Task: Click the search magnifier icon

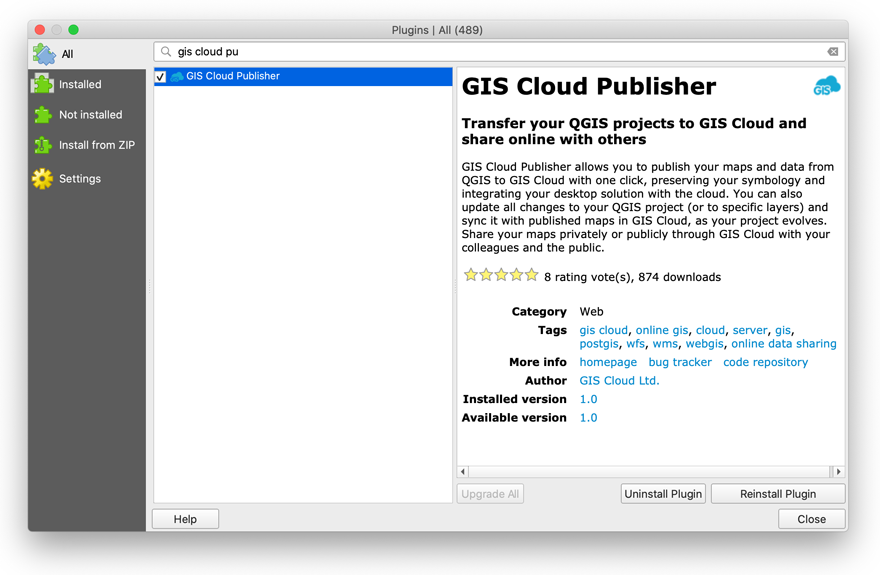Action: click(x=166, y=52)
